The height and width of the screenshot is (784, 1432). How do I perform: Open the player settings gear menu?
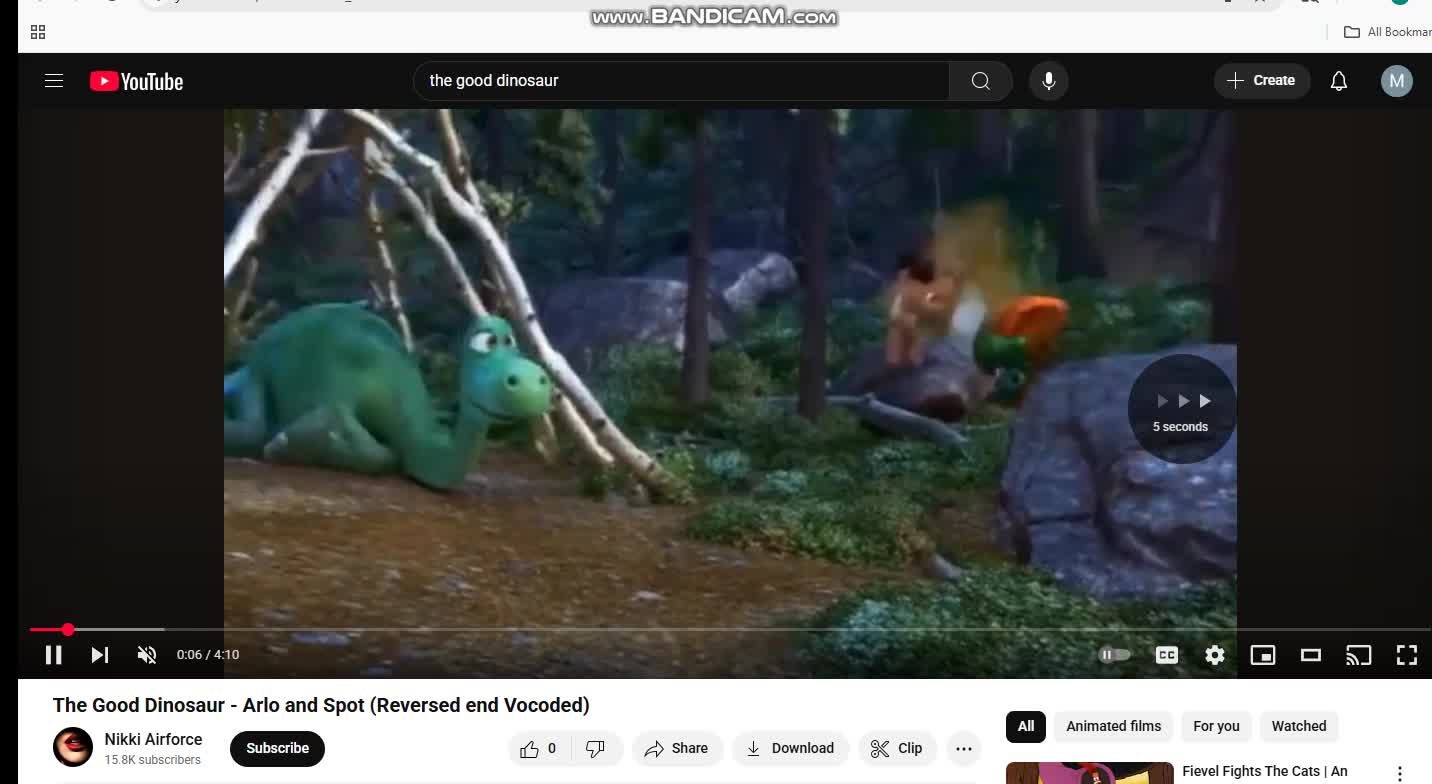pyautogui.click(x=1214, y=655)
